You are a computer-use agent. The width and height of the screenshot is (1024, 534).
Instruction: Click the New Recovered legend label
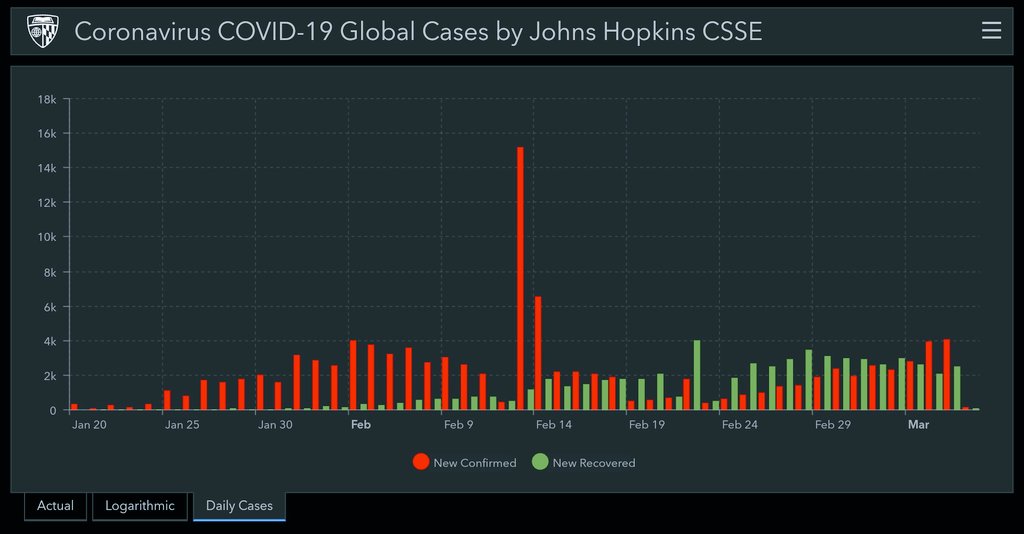[594, 463]
